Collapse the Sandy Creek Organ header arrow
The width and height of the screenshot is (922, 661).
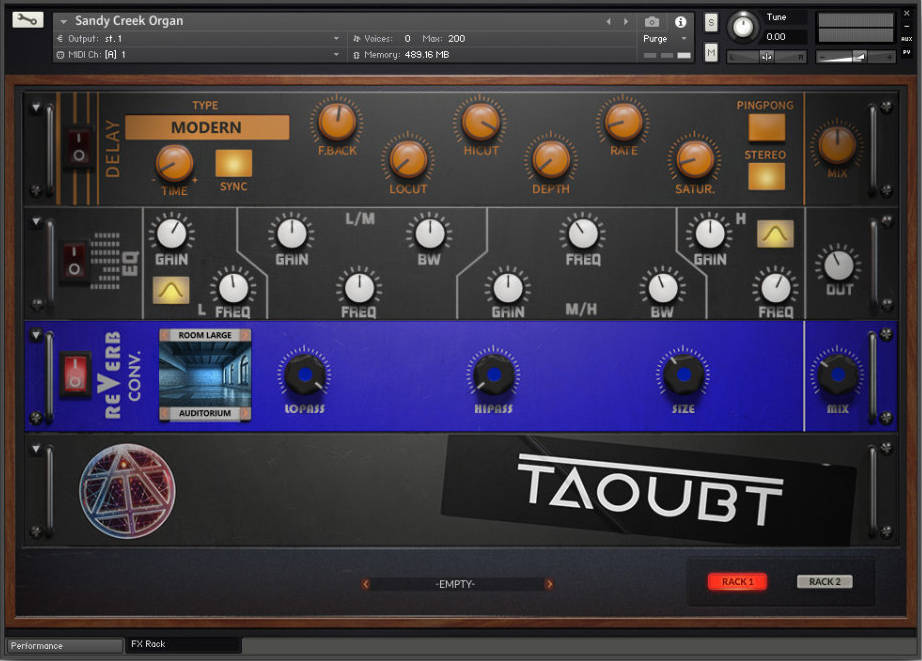click(x=63, y=20)
